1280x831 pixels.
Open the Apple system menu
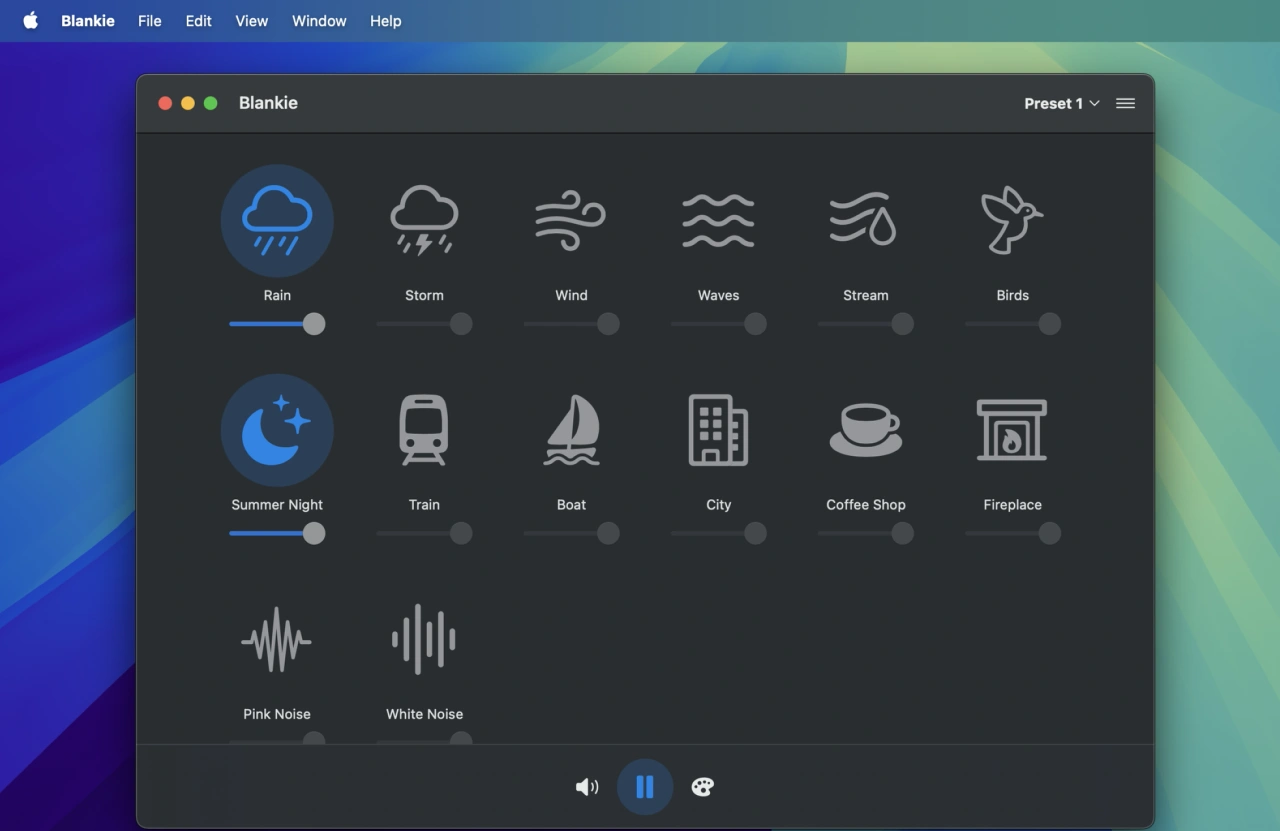[x=31, y=21]
